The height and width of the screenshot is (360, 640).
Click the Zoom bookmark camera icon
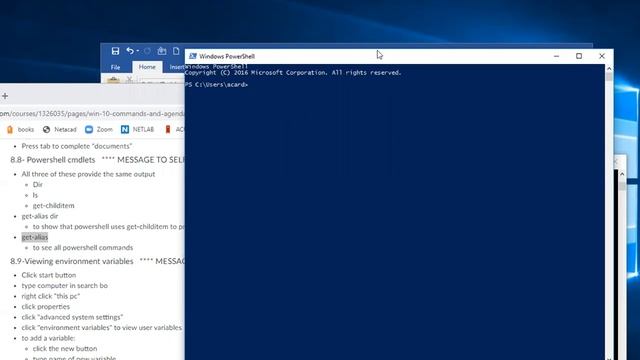click(89, 129)
